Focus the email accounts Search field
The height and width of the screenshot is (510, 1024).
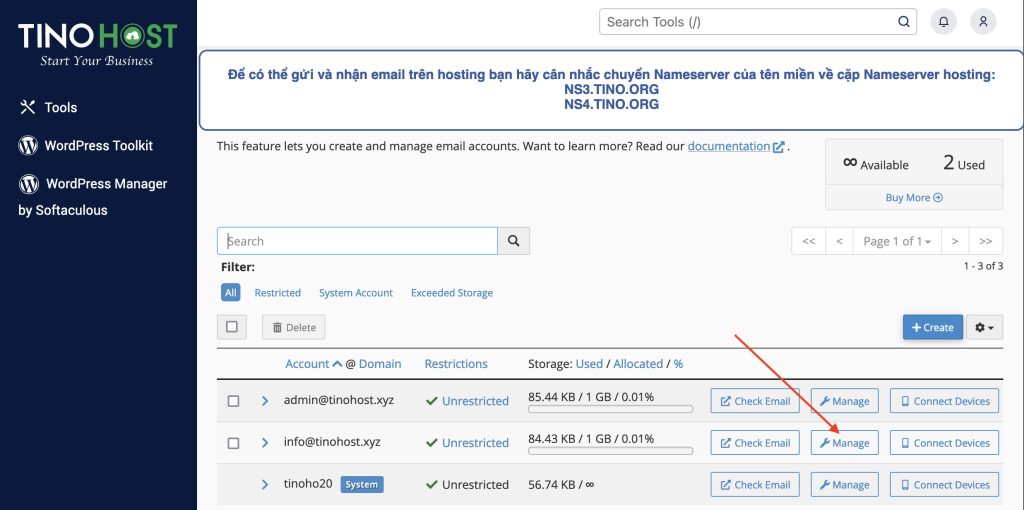pos(357,241)
